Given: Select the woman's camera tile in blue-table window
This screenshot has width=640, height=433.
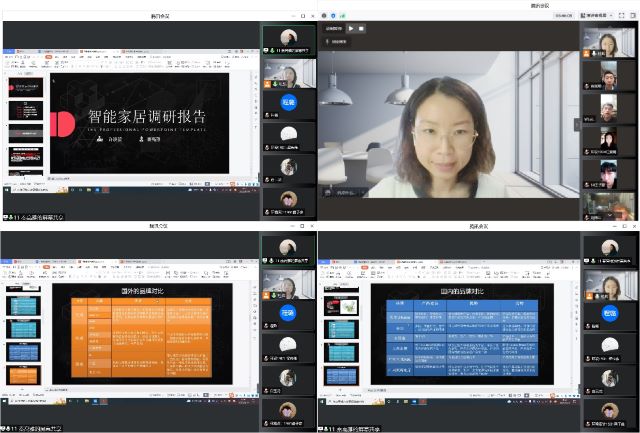Looking at the screenshot, I should coord(610,285).
